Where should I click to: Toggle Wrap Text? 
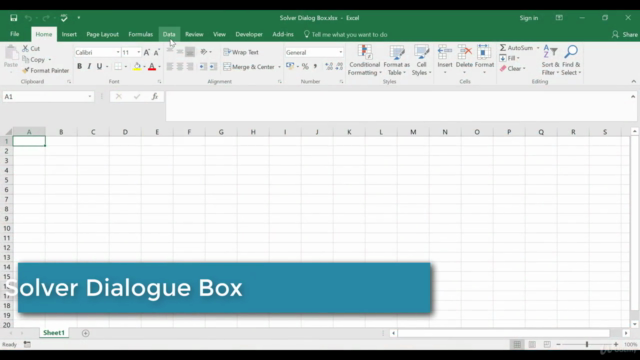241,52
